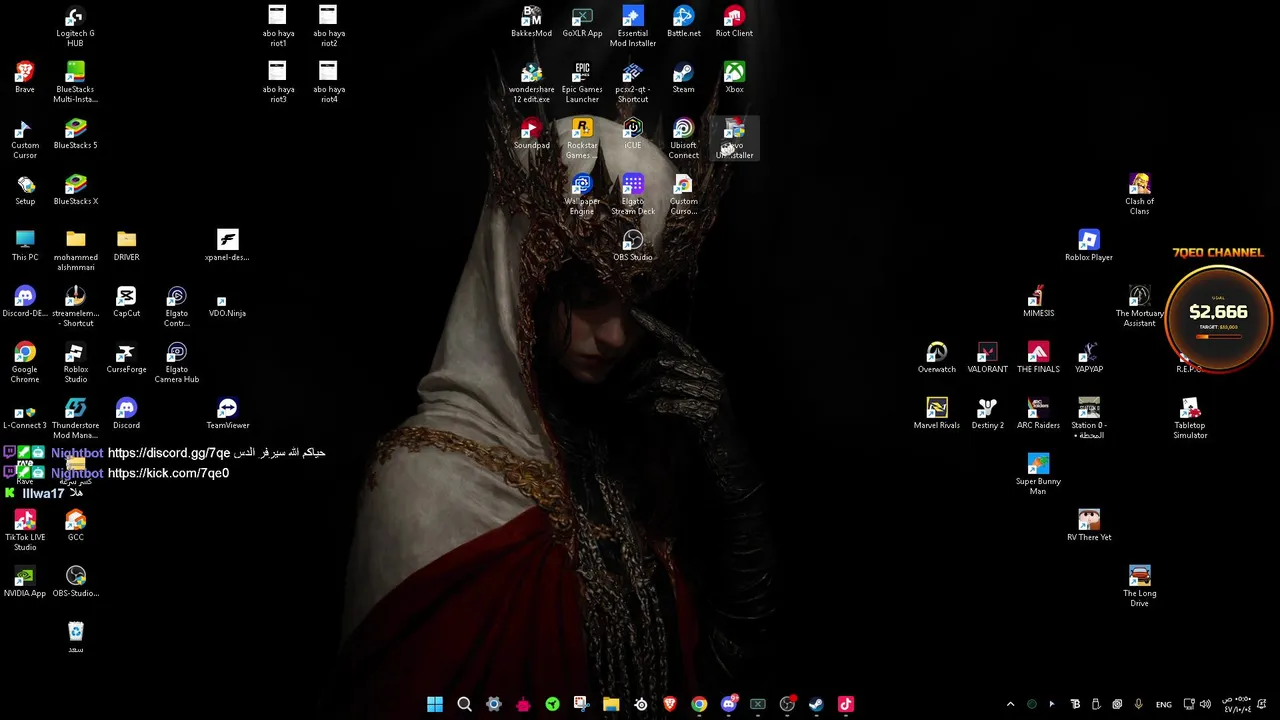Launch GoXLR App desktop shortcut
The height and width of the screenshot is (720, 1280).
pyautogui.click(x=582, y=22)
